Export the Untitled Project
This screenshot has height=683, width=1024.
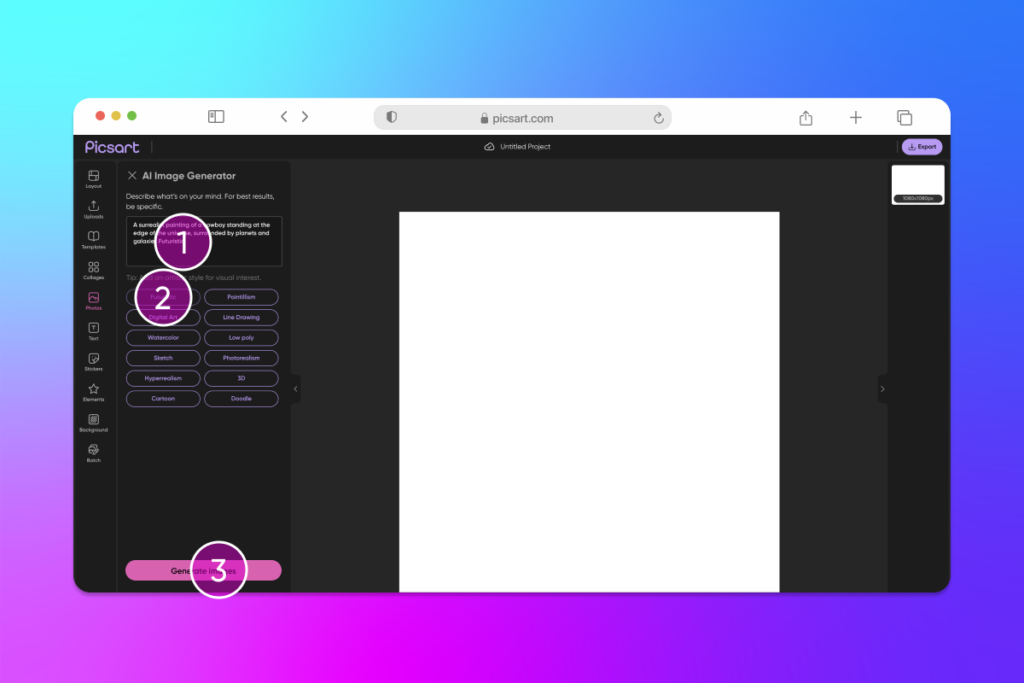[x=921, y=146]
